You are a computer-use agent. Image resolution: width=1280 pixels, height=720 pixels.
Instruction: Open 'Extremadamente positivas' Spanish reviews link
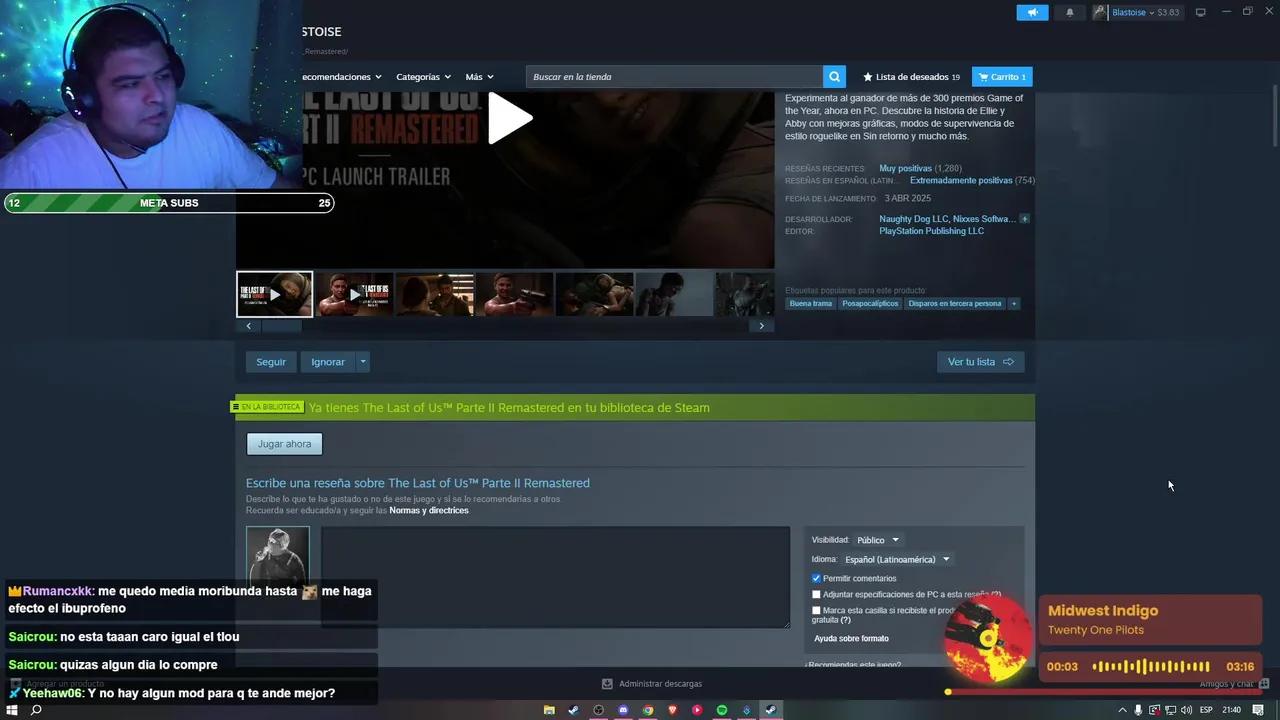pos(961,181)
